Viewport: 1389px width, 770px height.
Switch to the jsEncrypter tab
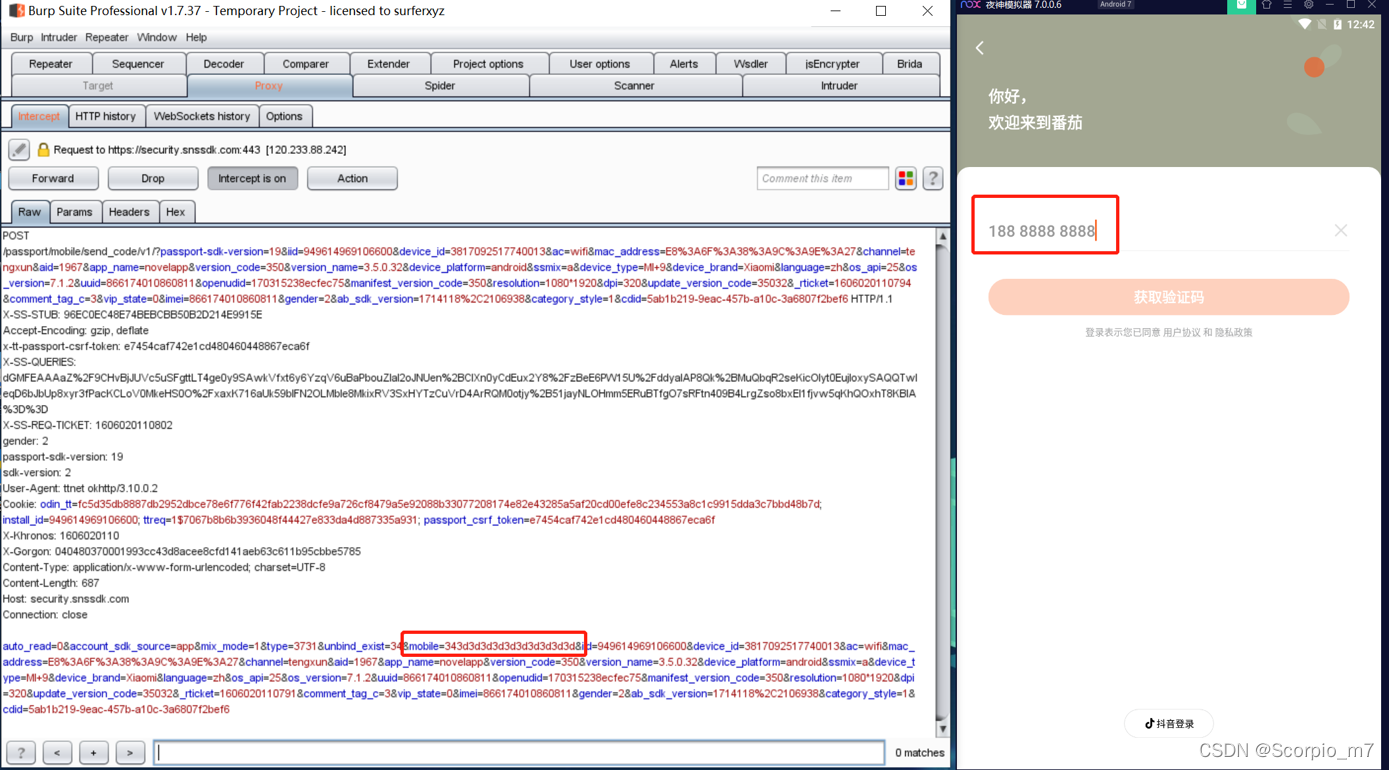832,64
